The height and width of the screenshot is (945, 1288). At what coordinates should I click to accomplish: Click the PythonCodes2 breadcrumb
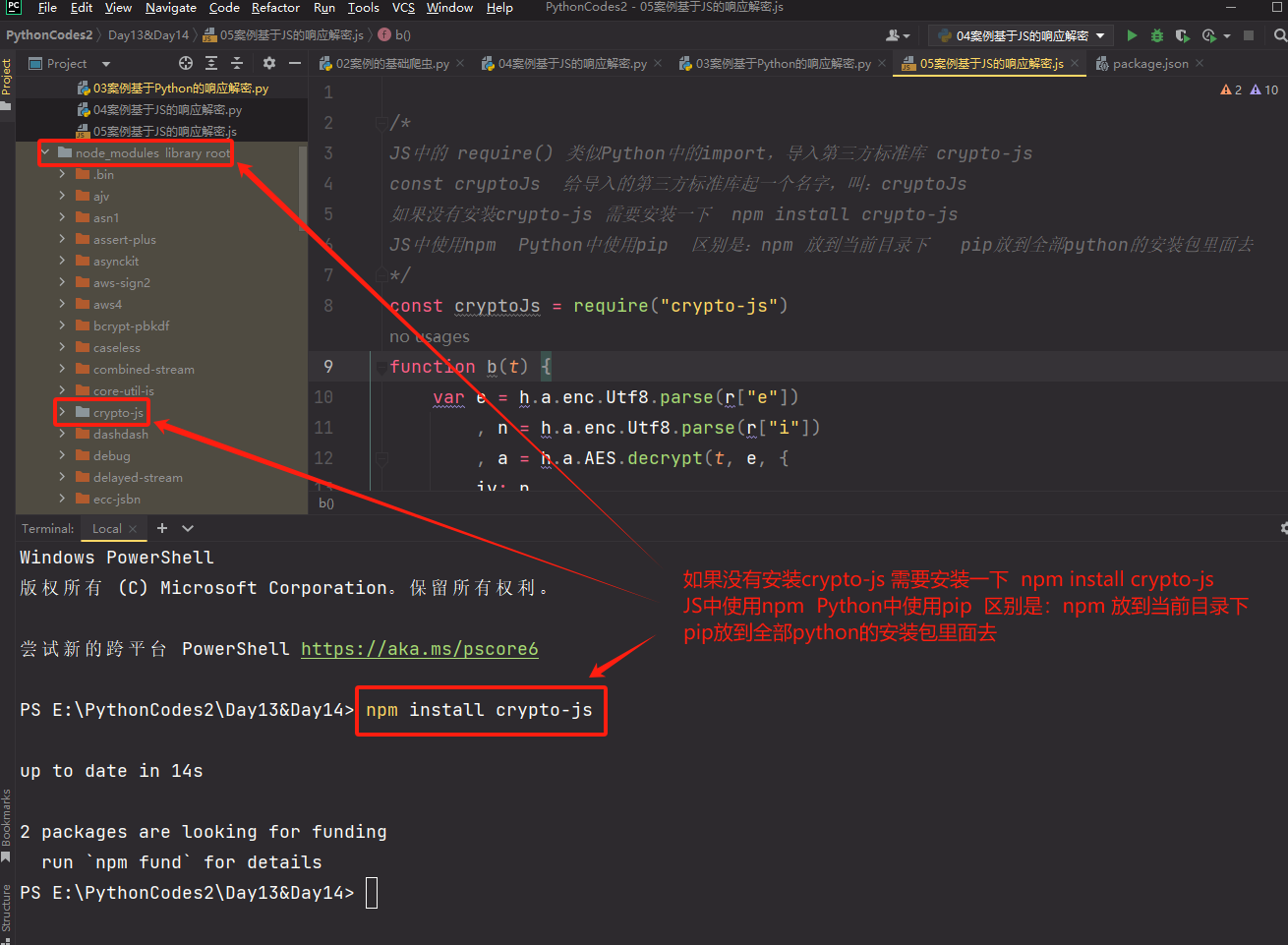49,35
